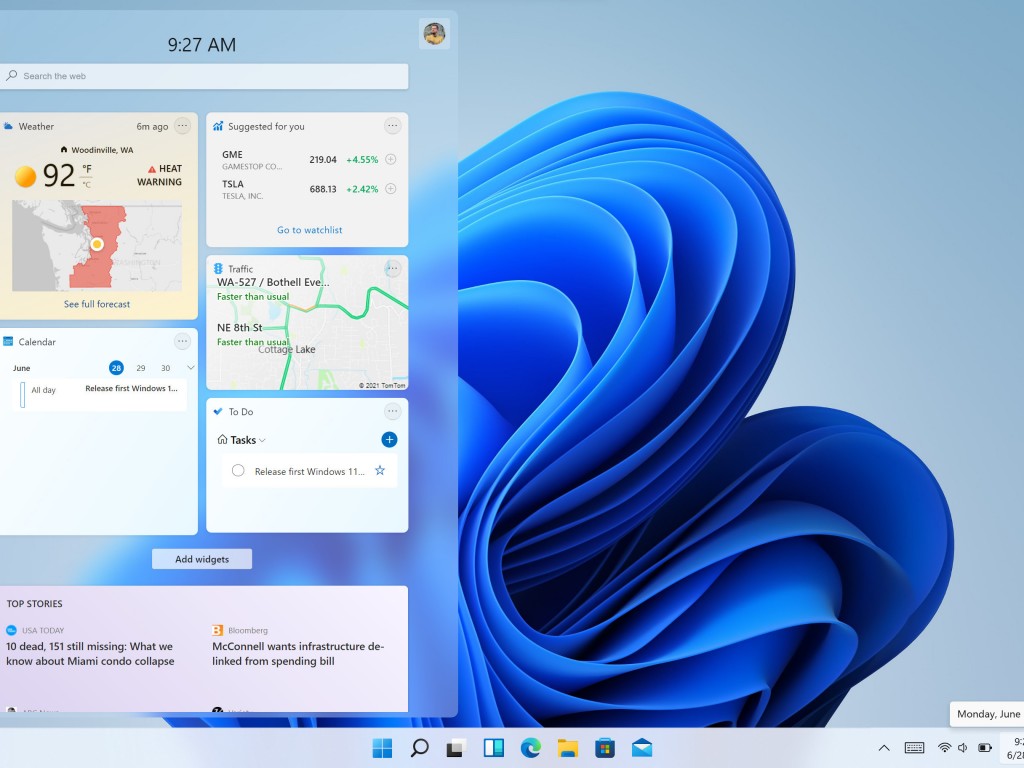Click the Add widgets button
Viewport: 1024px width, 768px height.
[x=202, y=559]
